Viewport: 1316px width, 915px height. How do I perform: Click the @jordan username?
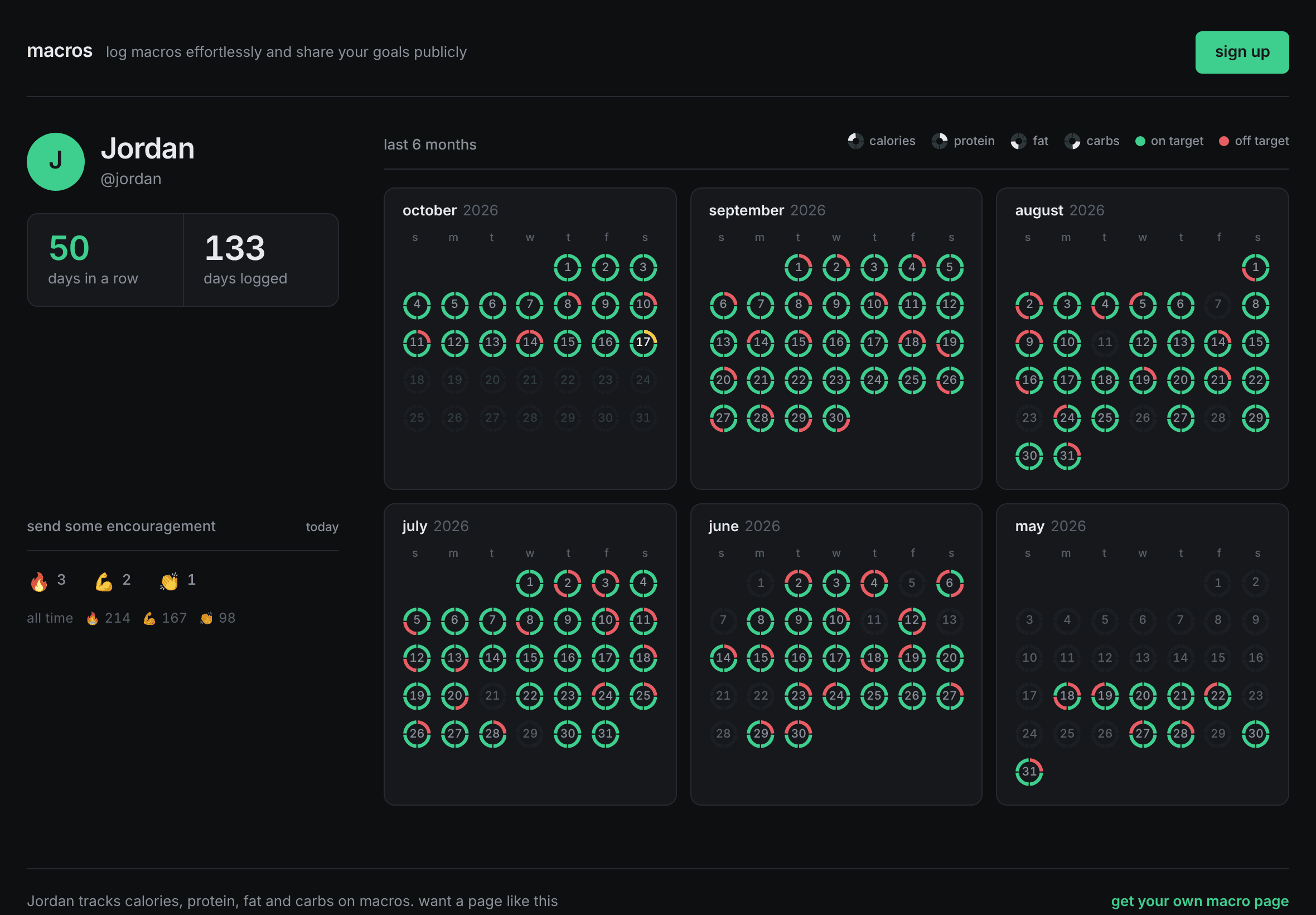130,179
